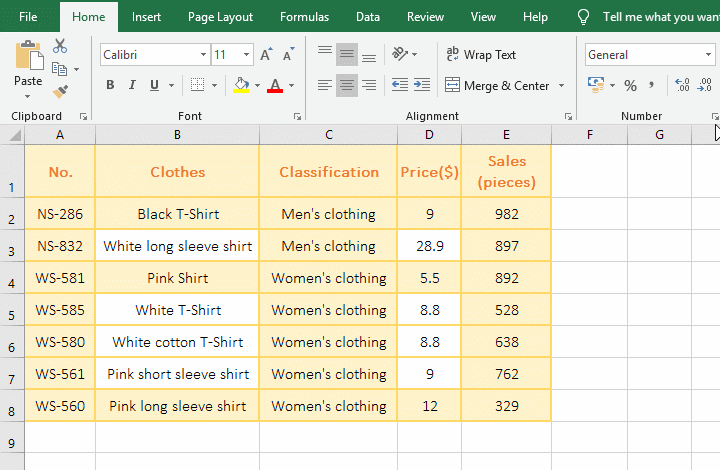Apply the yellow fill color bucket
The image size is (720, 470).
[241, 85]
